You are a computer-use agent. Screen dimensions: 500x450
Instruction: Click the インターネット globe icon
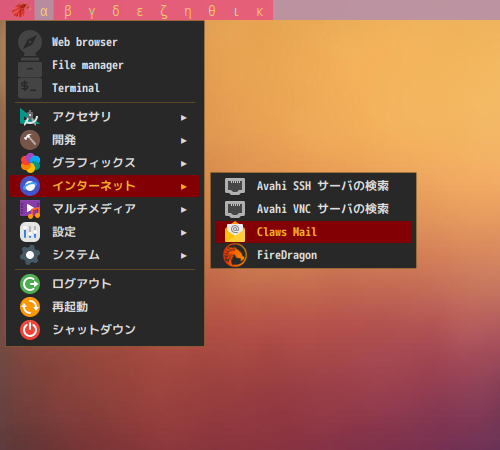30,186
